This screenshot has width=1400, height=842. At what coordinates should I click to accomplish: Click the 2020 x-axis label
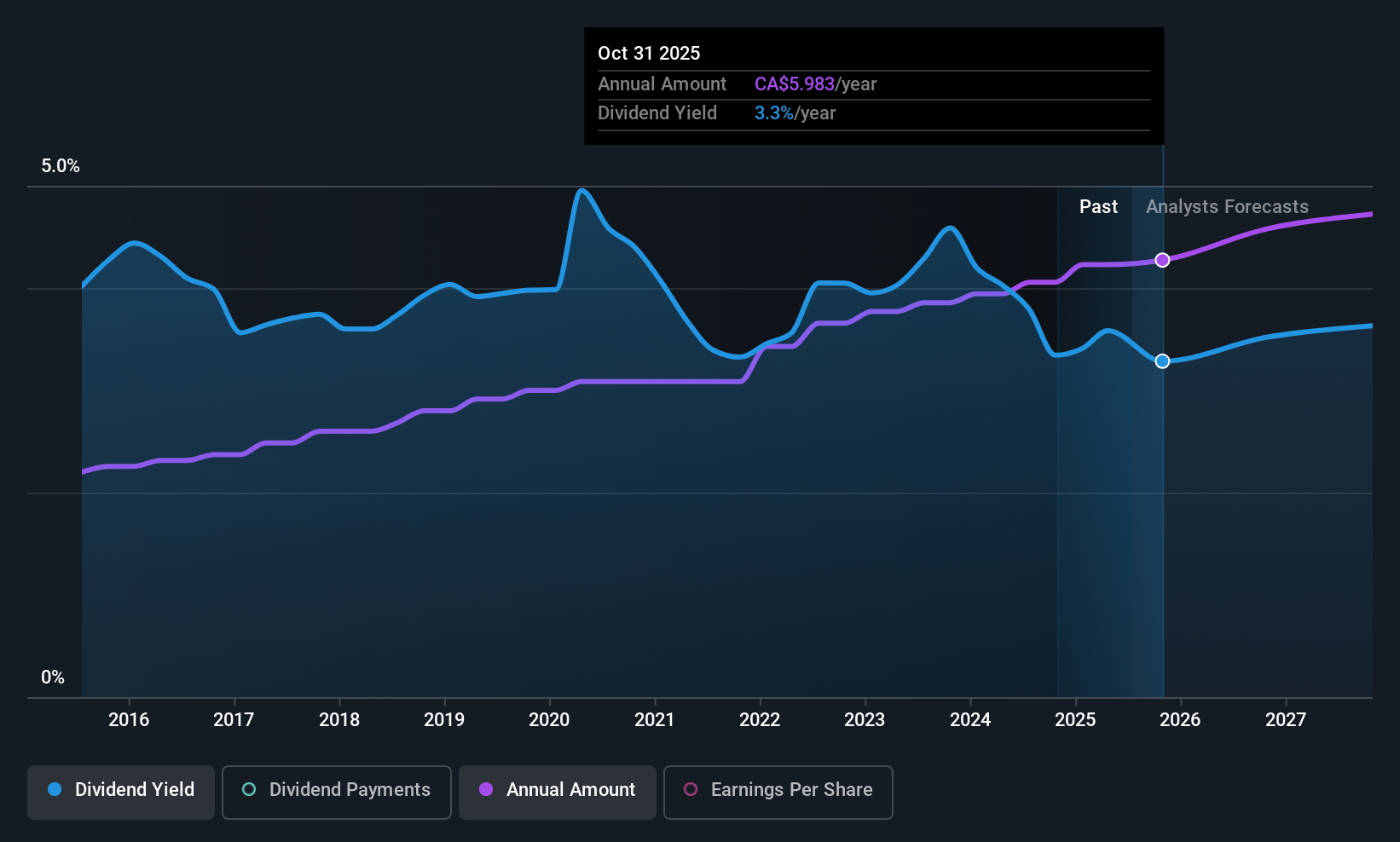[x=549, y=720]
